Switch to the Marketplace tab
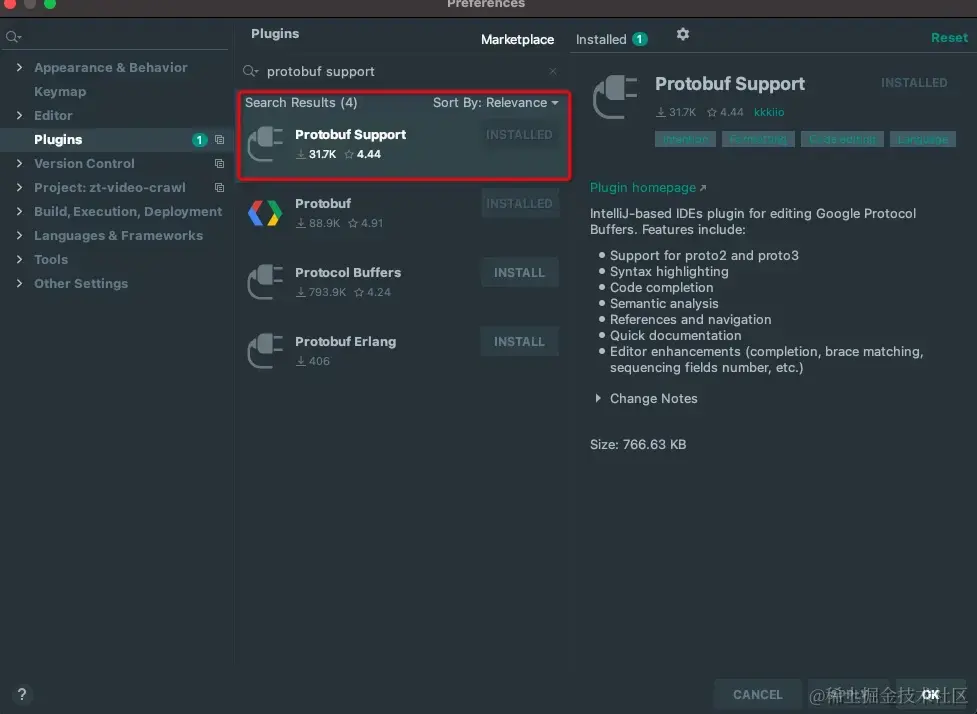977x714 pixels. coord(517,39)
